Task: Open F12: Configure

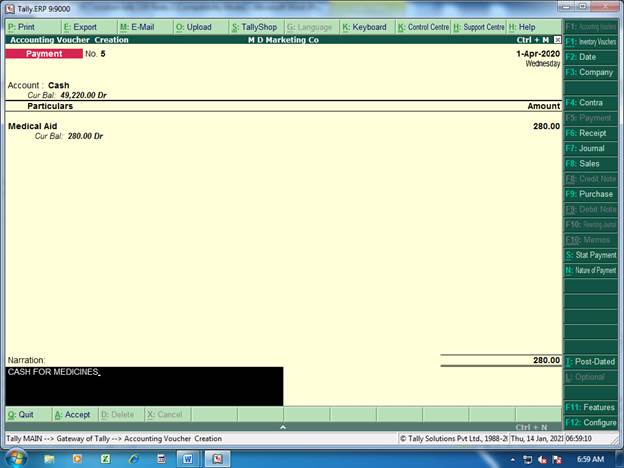Action: [591, 422]
